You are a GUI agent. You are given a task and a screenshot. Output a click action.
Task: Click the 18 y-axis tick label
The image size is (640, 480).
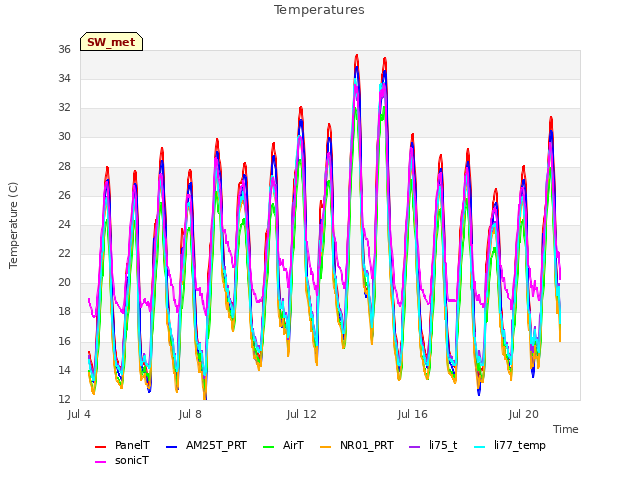point(64,312)
